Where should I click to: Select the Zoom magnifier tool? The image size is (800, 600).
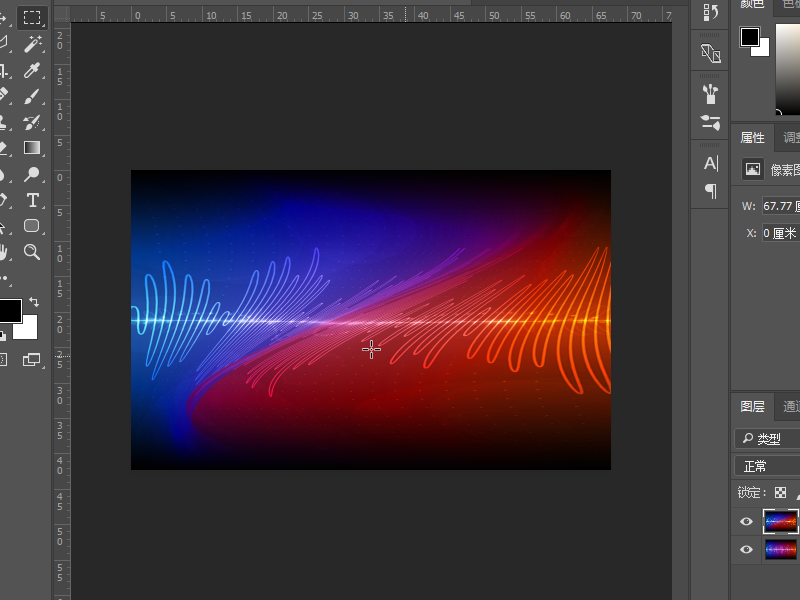tap(32, 252)
